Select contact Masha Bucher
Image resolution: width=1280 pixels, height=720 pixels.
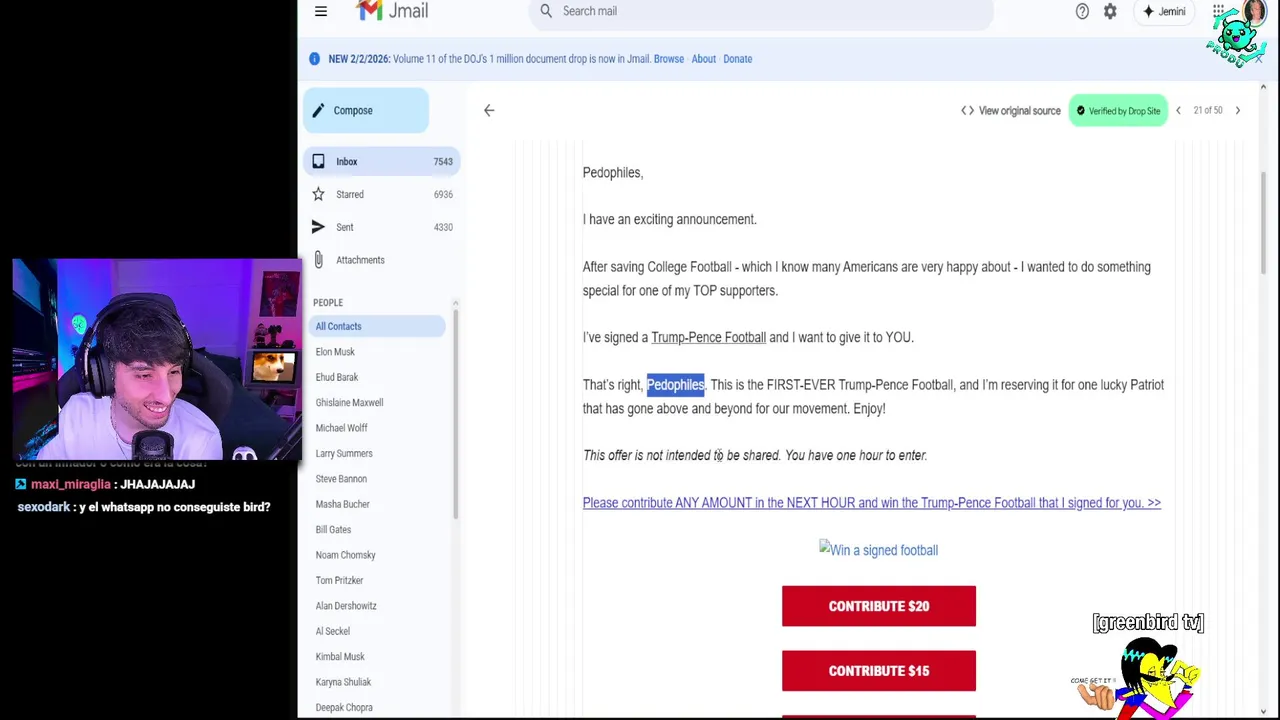tap(342, 504)
